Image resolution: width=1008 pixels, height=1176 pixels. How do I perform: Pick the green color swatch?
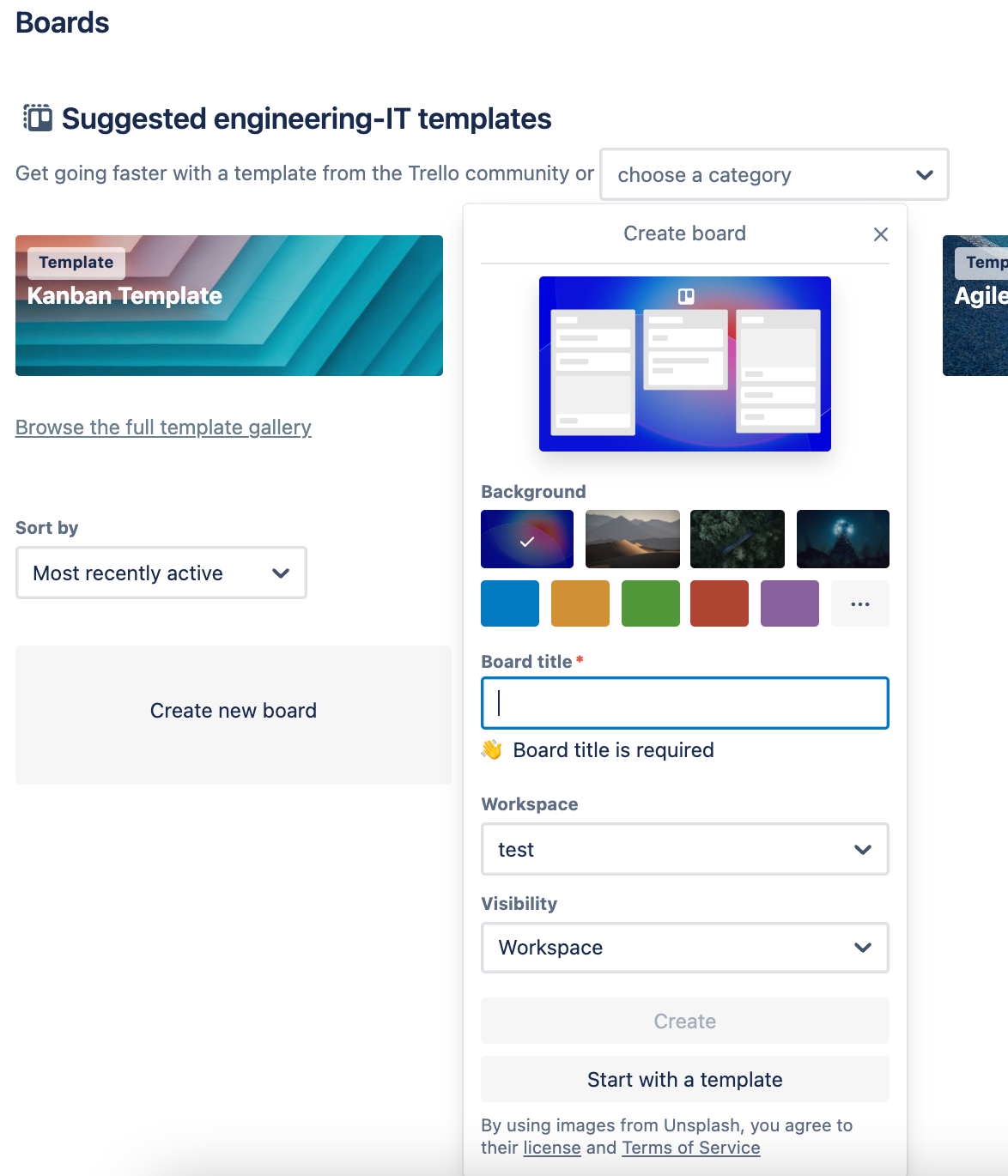coord(651,603)
